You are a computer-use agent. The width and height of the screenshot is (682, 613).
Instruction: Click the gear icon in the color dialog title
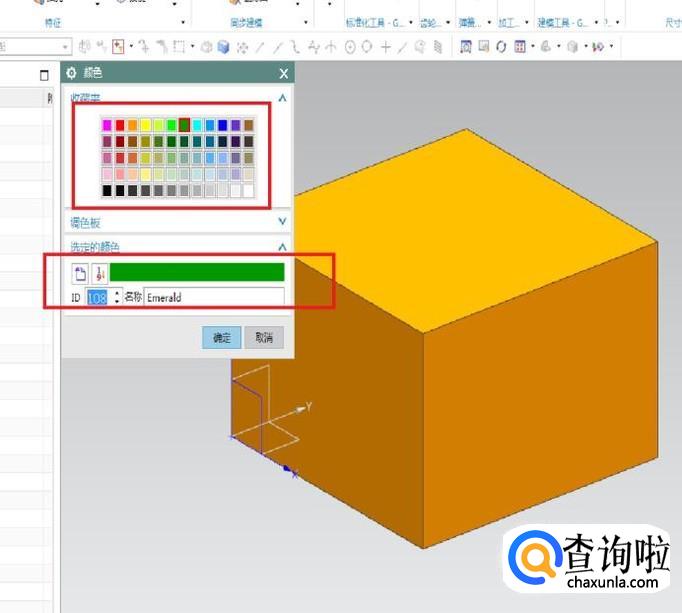(71, 73)
